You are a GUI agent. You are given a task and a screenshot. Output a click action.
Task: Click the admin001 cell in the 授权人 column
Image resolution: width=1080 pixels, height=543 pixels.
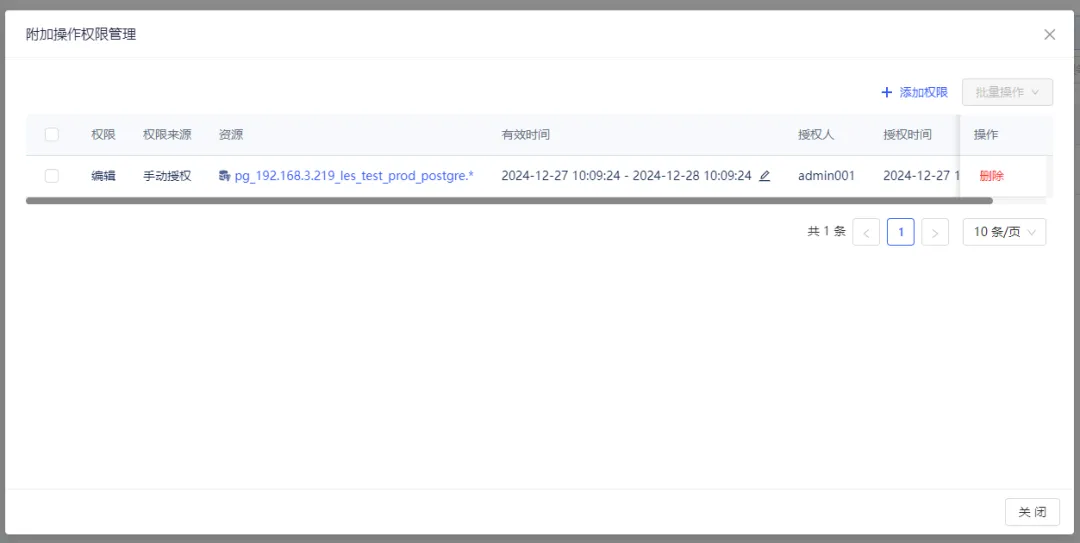coord(826,176)
